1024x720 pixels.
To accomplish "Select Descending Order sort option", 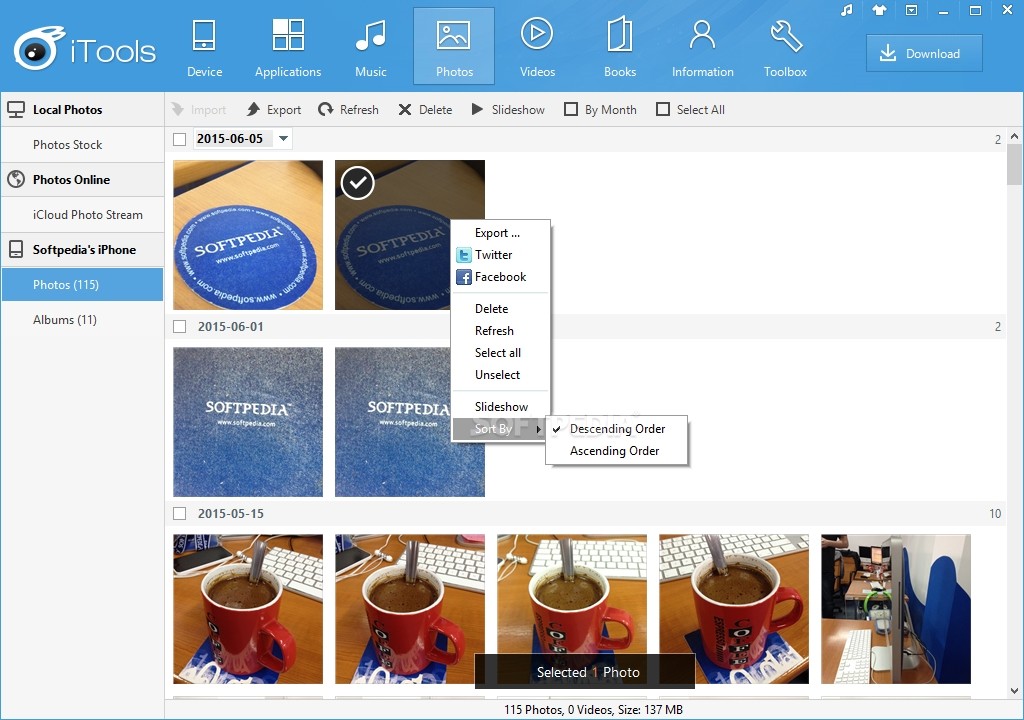I will pyautogui.click(x=616, y=429).
